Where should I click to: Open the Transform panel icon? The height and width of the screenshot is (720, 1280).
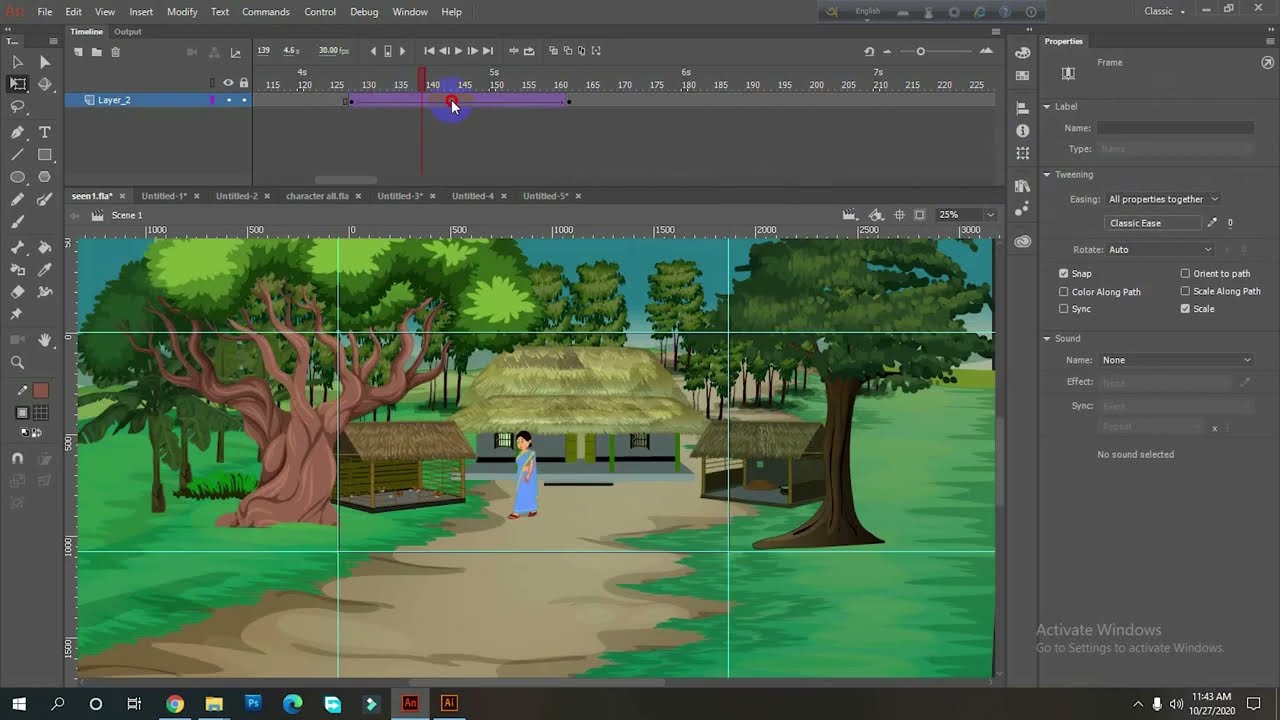coord(1022,154)
